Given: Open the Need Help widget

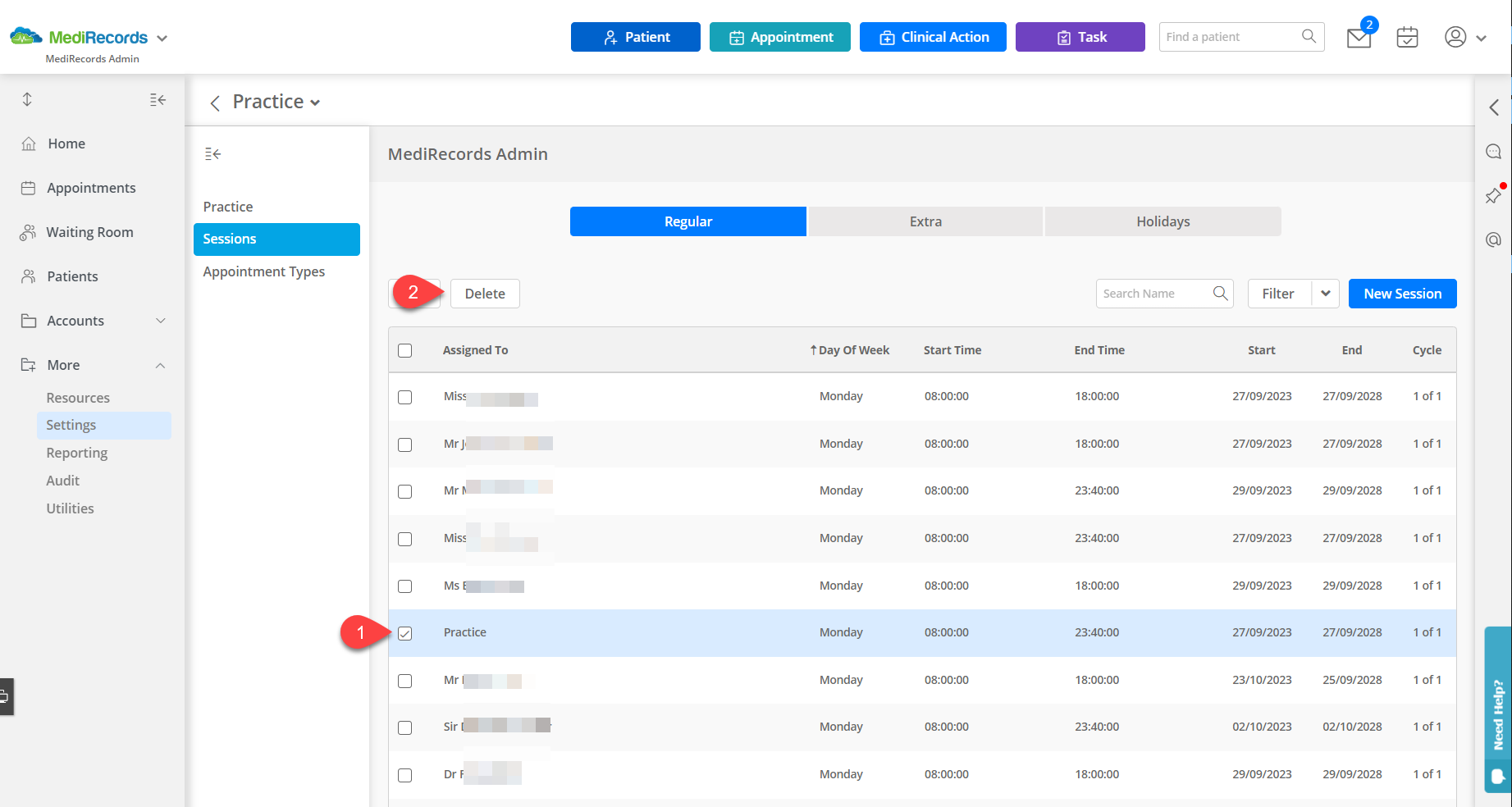Looking at the screenshot, I should pyautogui.click(x=1498, y=709).
